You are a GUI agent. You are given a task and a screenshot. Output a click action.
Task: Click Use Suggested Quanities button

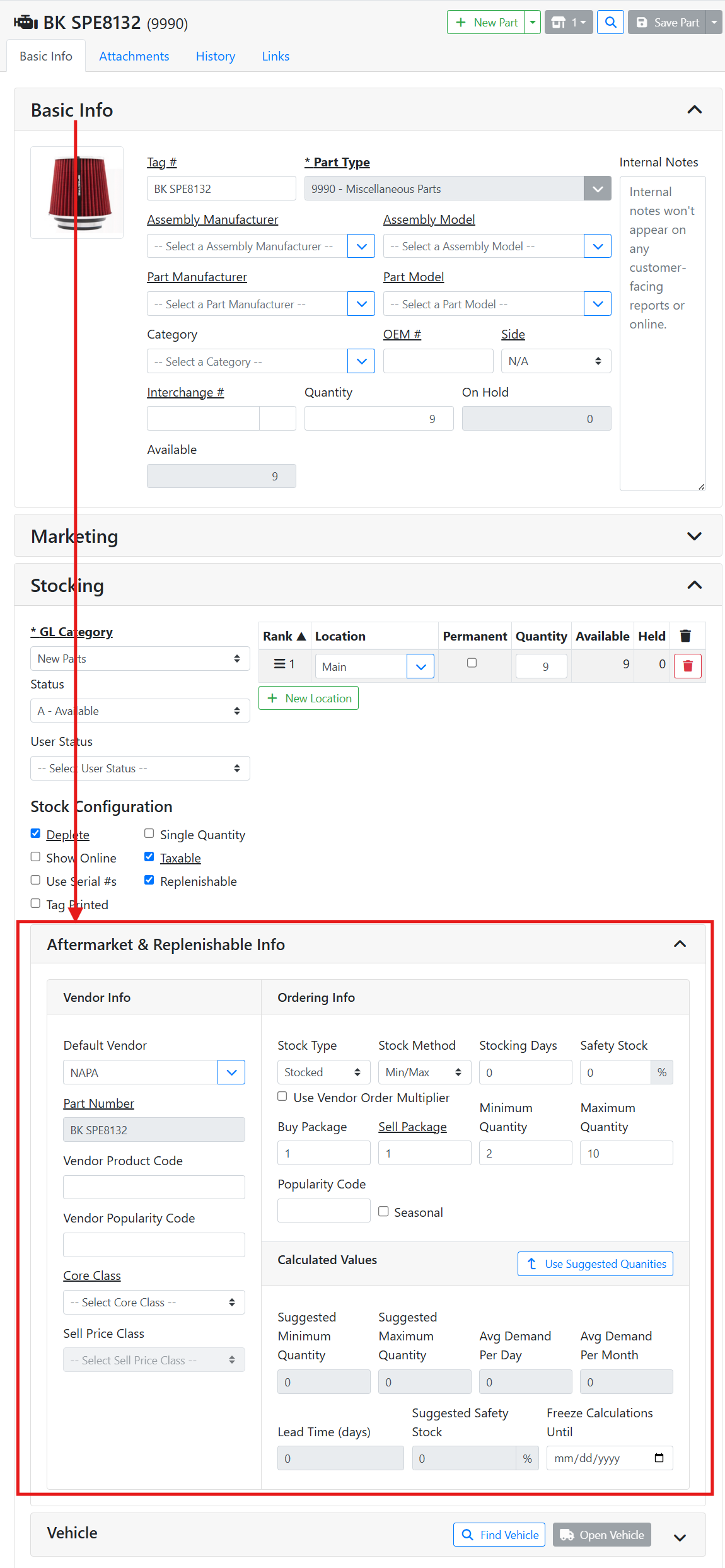click(595, 1263)
